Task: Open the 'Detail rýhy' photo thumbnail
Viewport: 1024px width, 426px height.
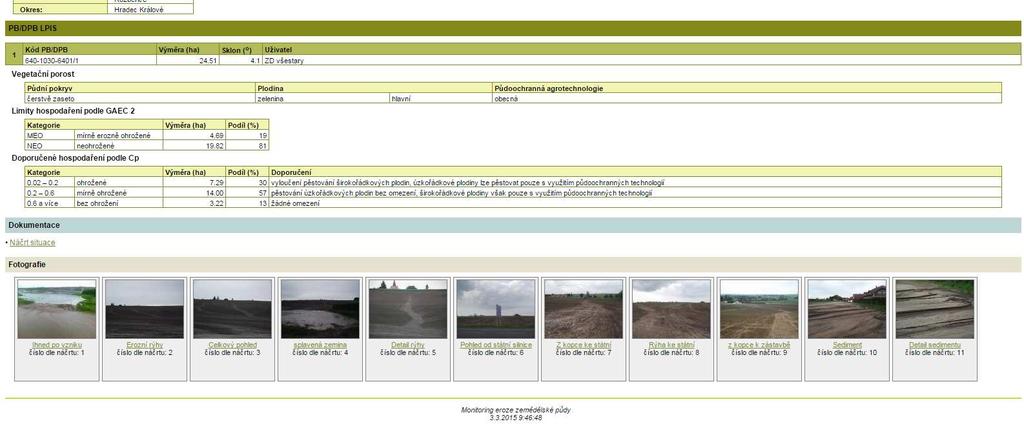Action: click(x=408, y=309)
